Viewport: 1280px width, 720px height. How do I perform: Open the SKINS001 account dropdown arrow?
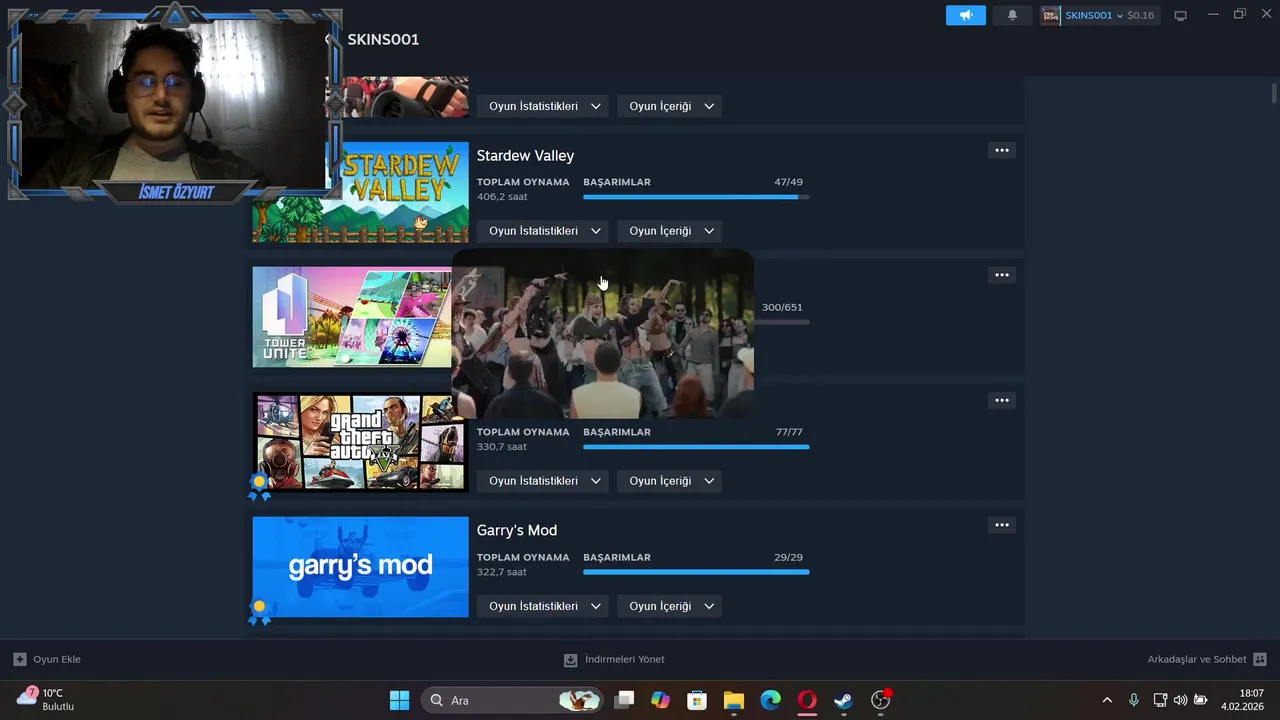(1119, 16)
